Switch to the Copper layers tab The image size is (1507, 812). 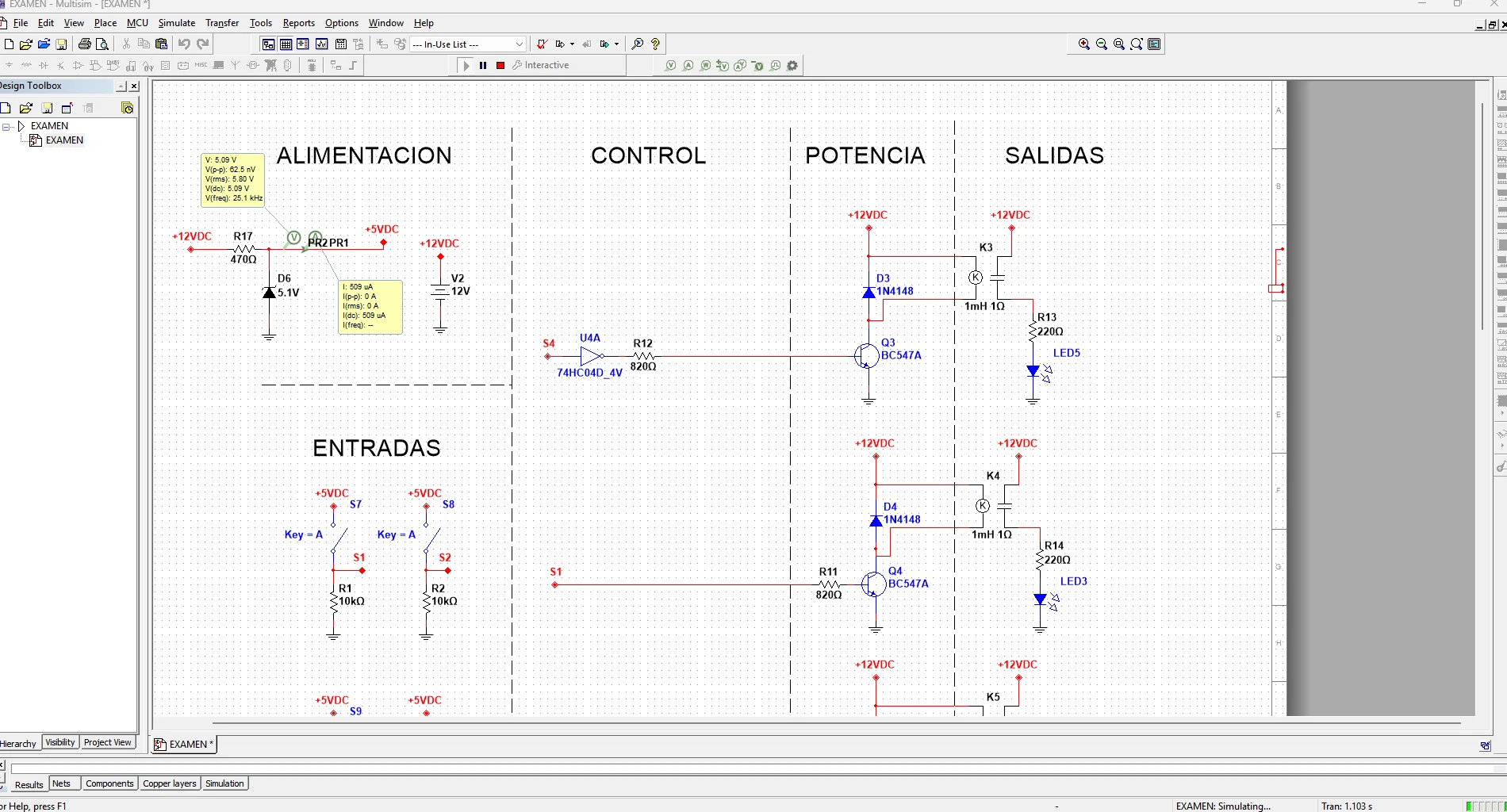pyautogui.click(x=169, y=783)
